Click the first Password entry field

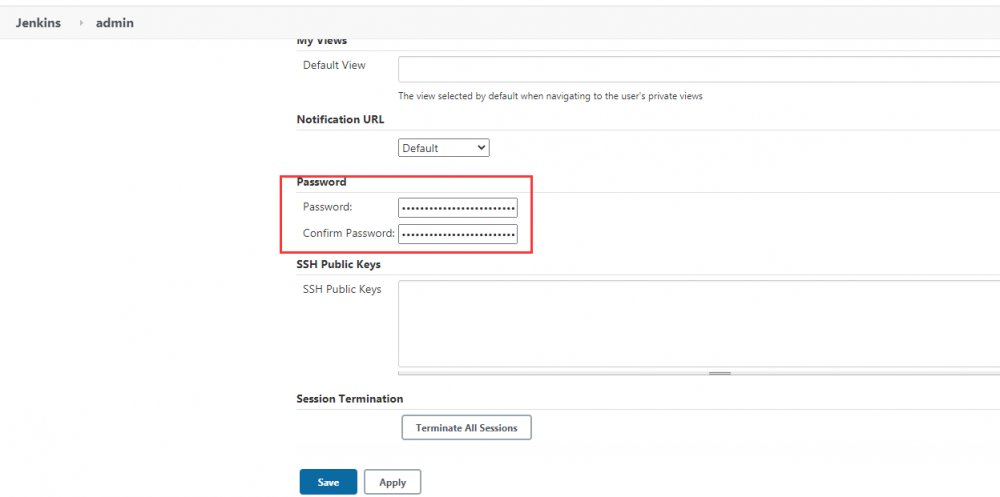pos(457,208)
